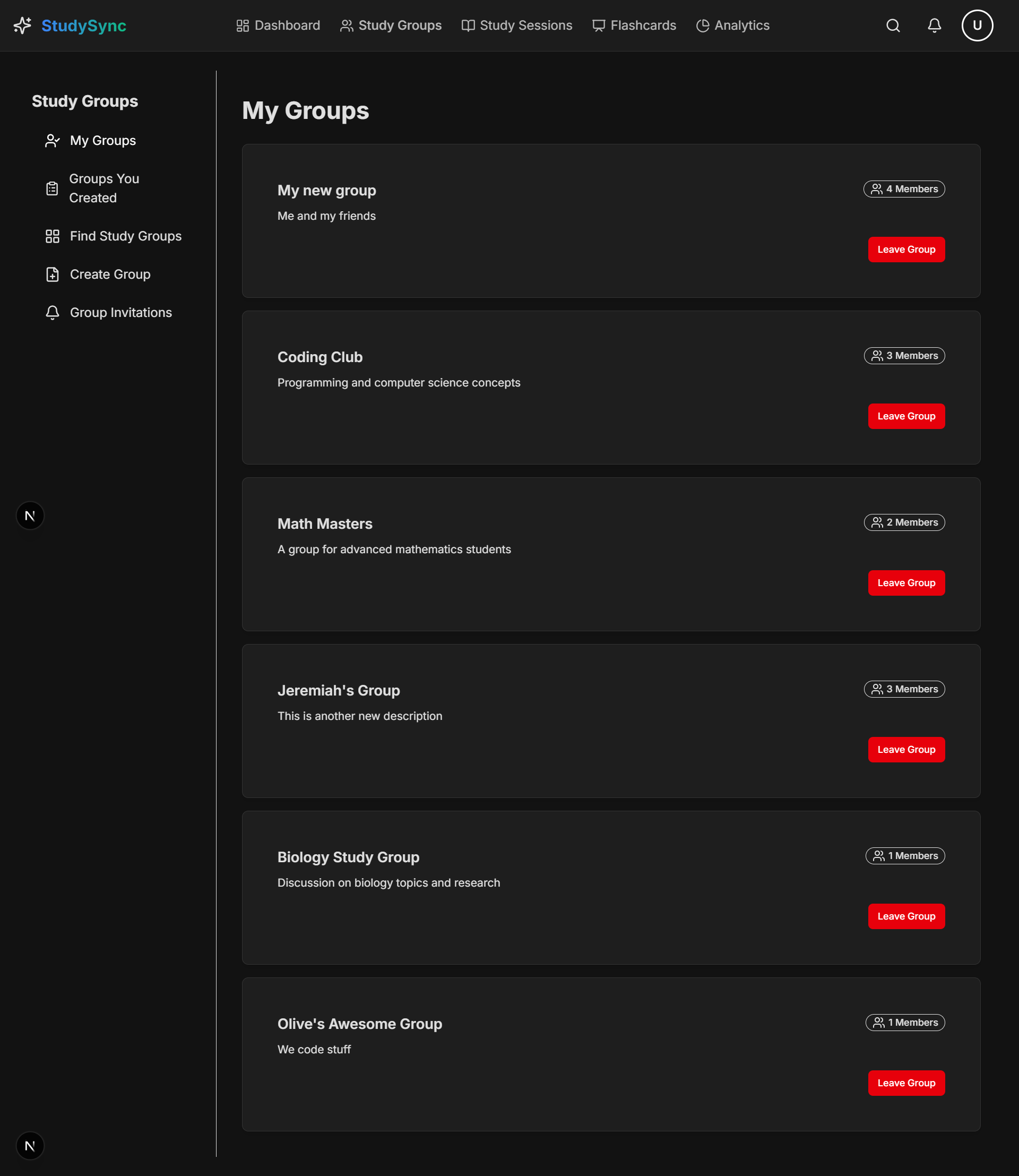1019x1176 pixels.
Task: Open the user avatar profile menu
Action: [x=977, y=25]
